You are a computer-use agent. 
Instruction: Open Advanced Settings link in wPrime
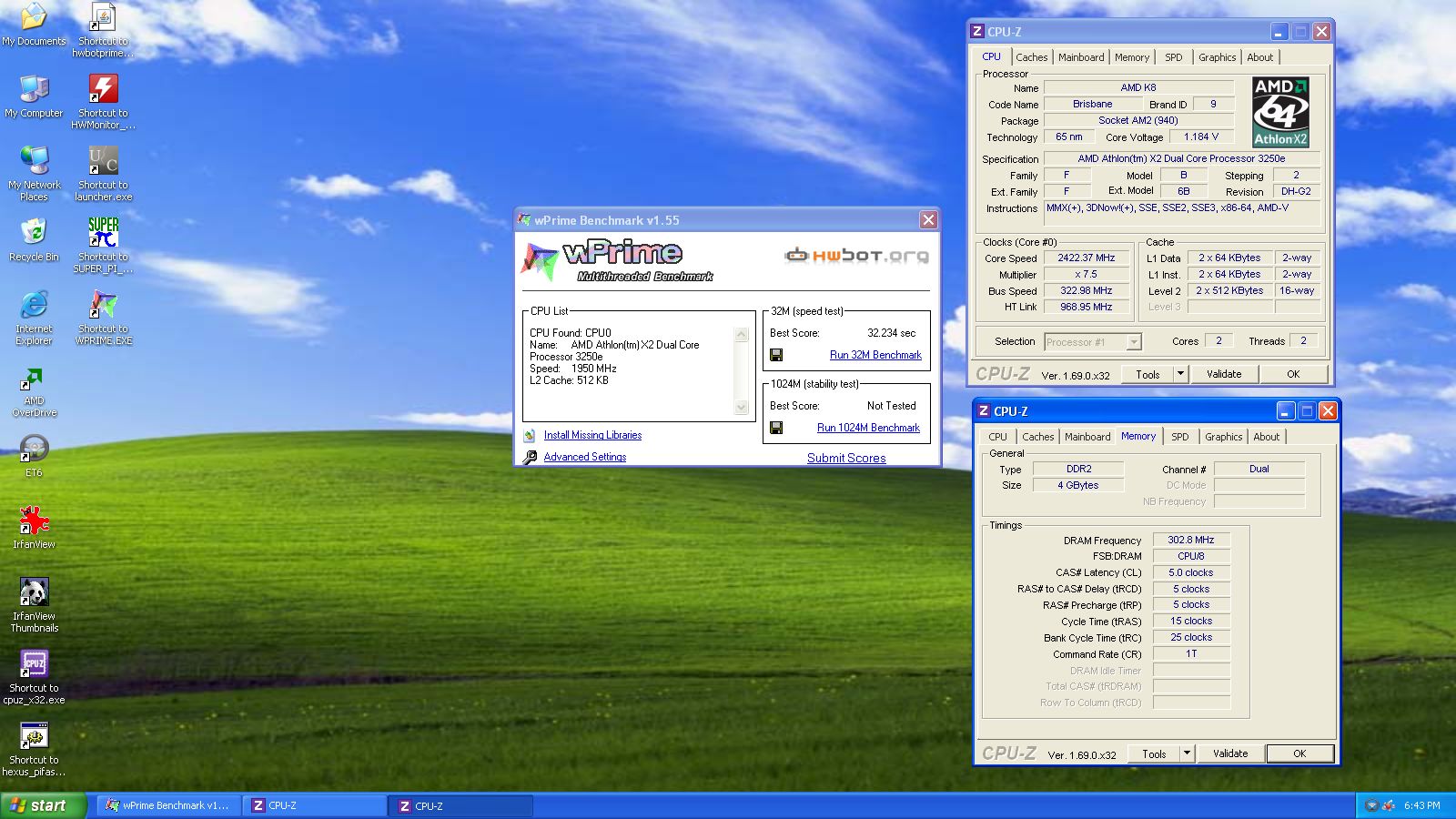point(585,457)
